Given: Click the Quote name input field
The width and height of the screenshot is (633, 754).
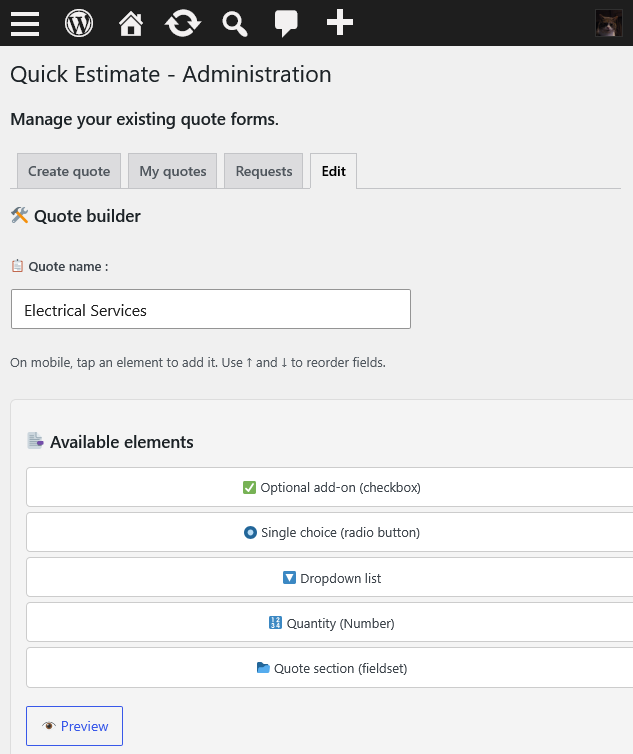Looking at the screenshot, I should pos(211,309).
